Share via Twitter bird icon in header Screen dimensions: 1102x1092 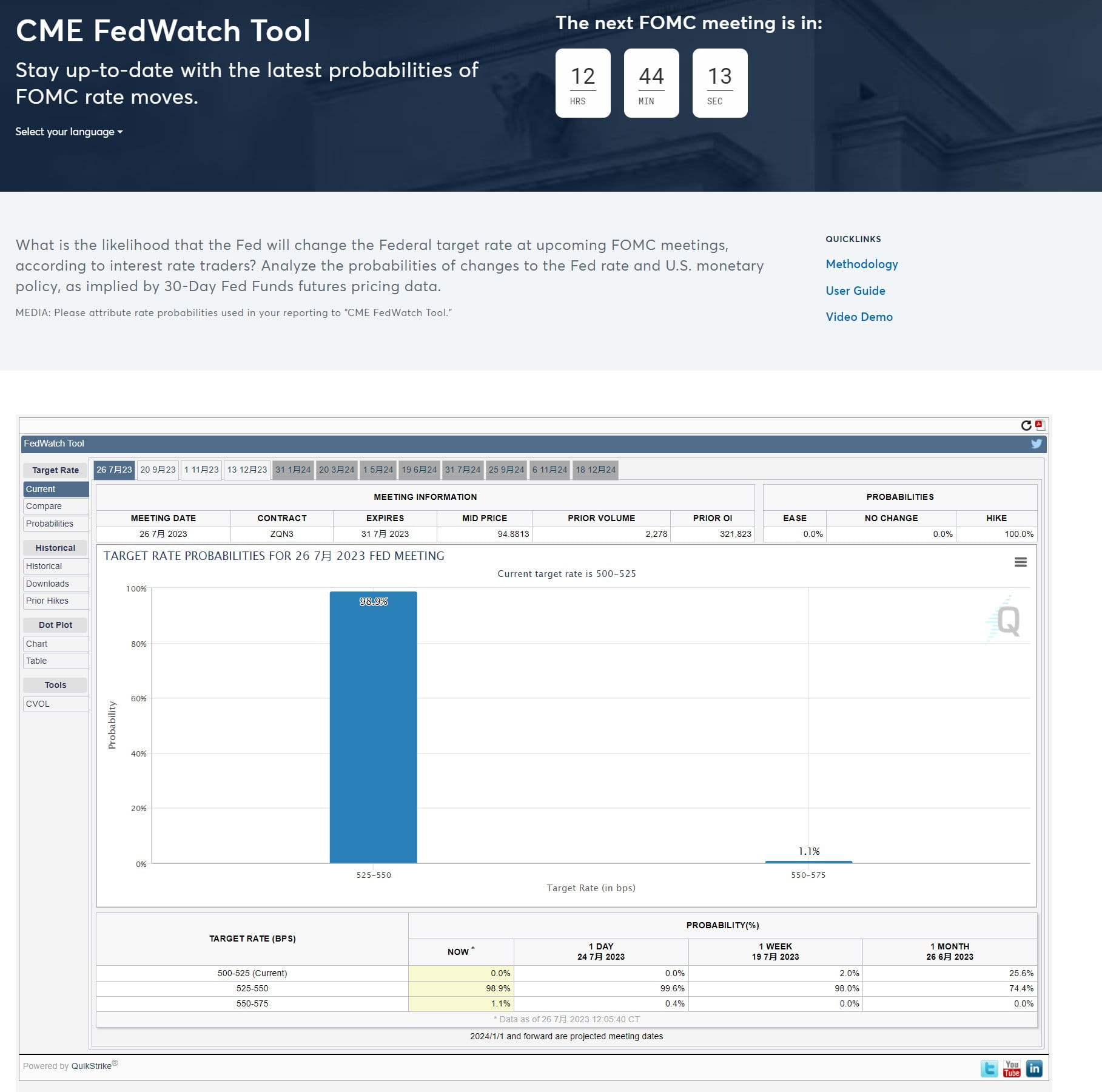(1036, 443)
